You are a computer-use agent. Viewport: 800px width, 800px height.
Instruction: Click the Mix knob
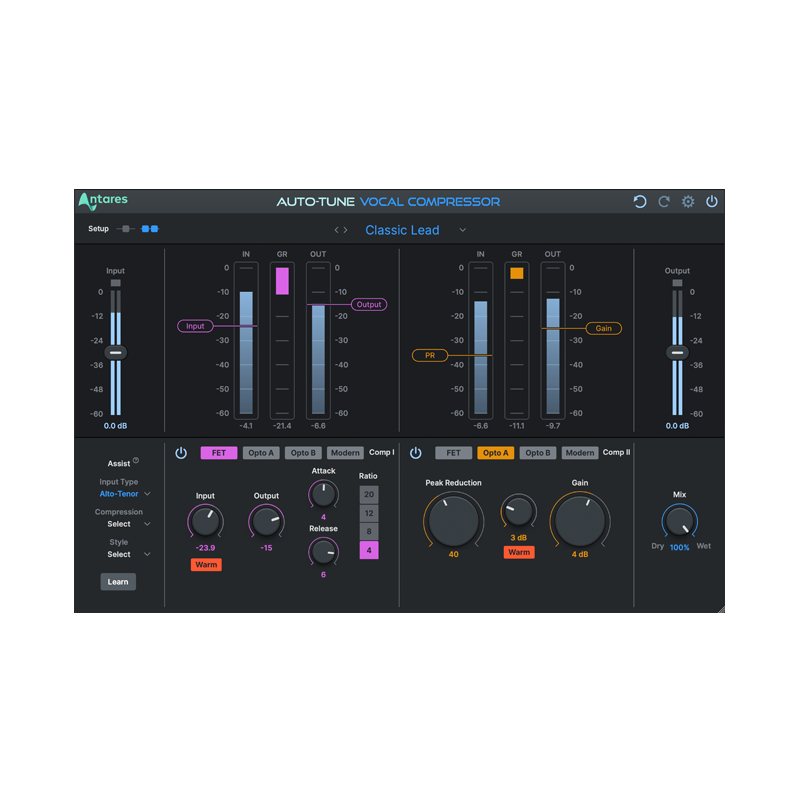680,522
